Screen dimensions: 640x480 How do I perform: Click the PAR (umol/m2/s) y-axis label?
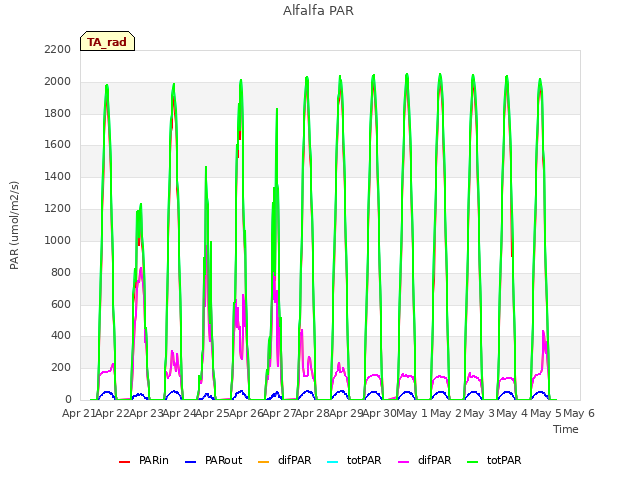click(14, 225)
